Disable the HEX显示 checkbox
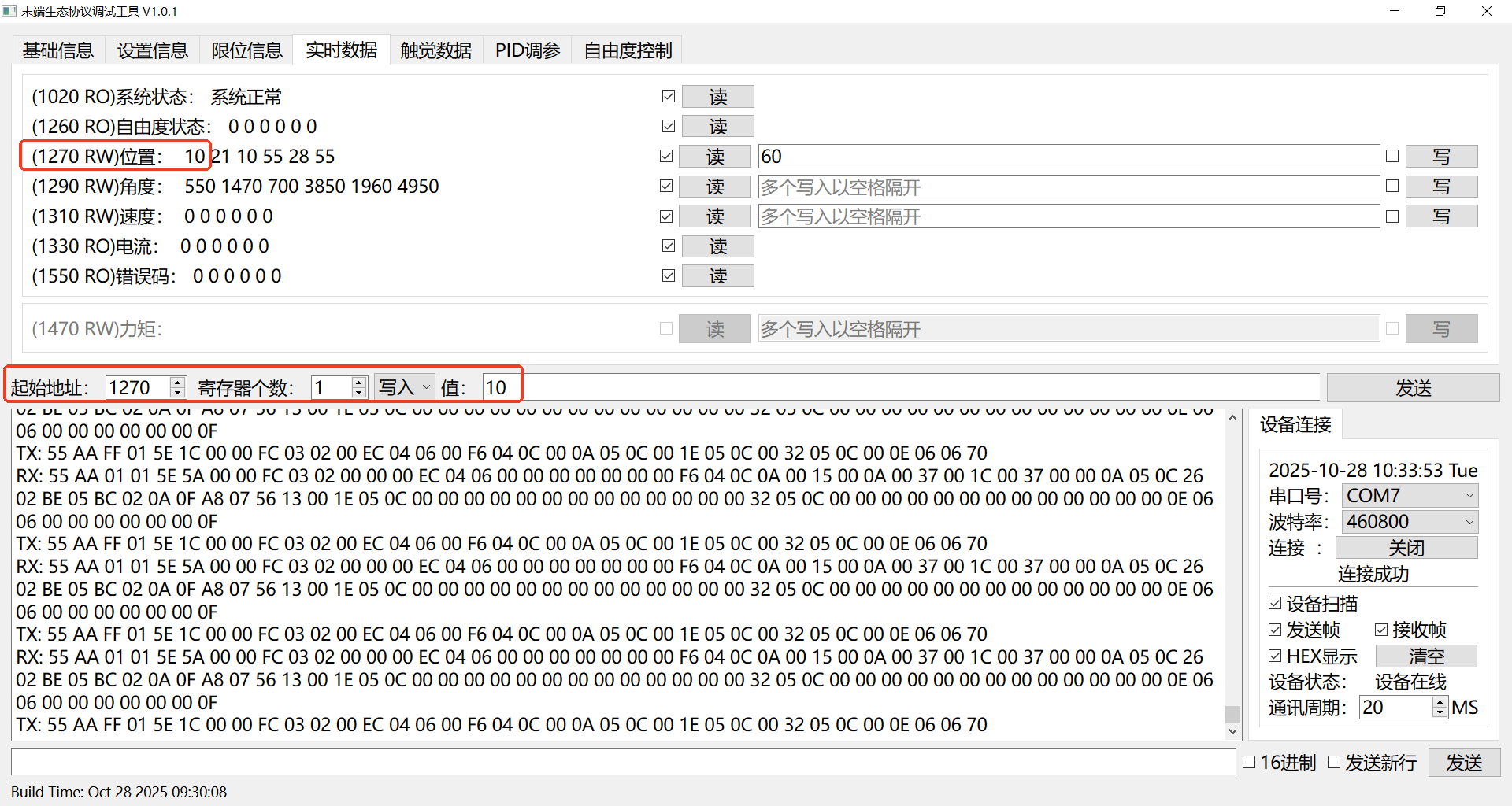Image resolution: width=1512 pixels, height=806 pixels. pos(1276,656)
